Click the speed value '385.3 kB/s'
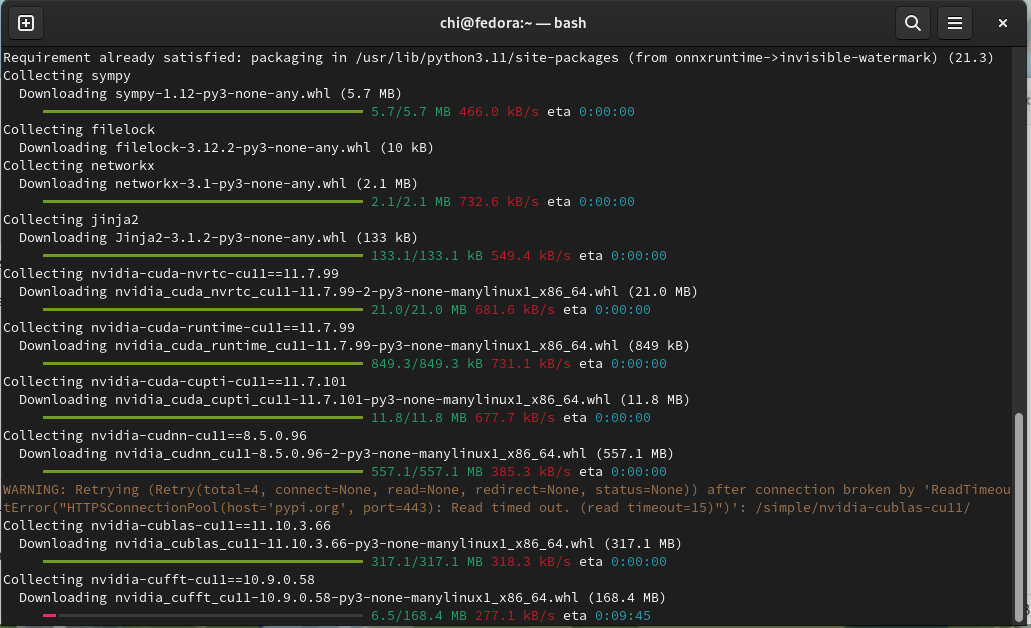Image resolution: width=1031 pixels, height=628 pixels. (x=531, y=471)
